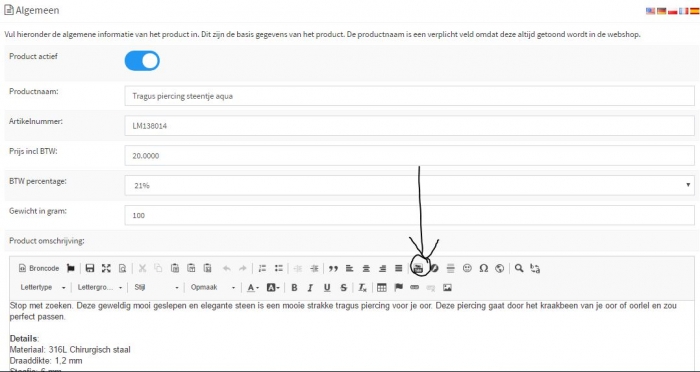700x372 pixels.
Task: Click the Gewicht in gram field
Action: pos(409,215)
